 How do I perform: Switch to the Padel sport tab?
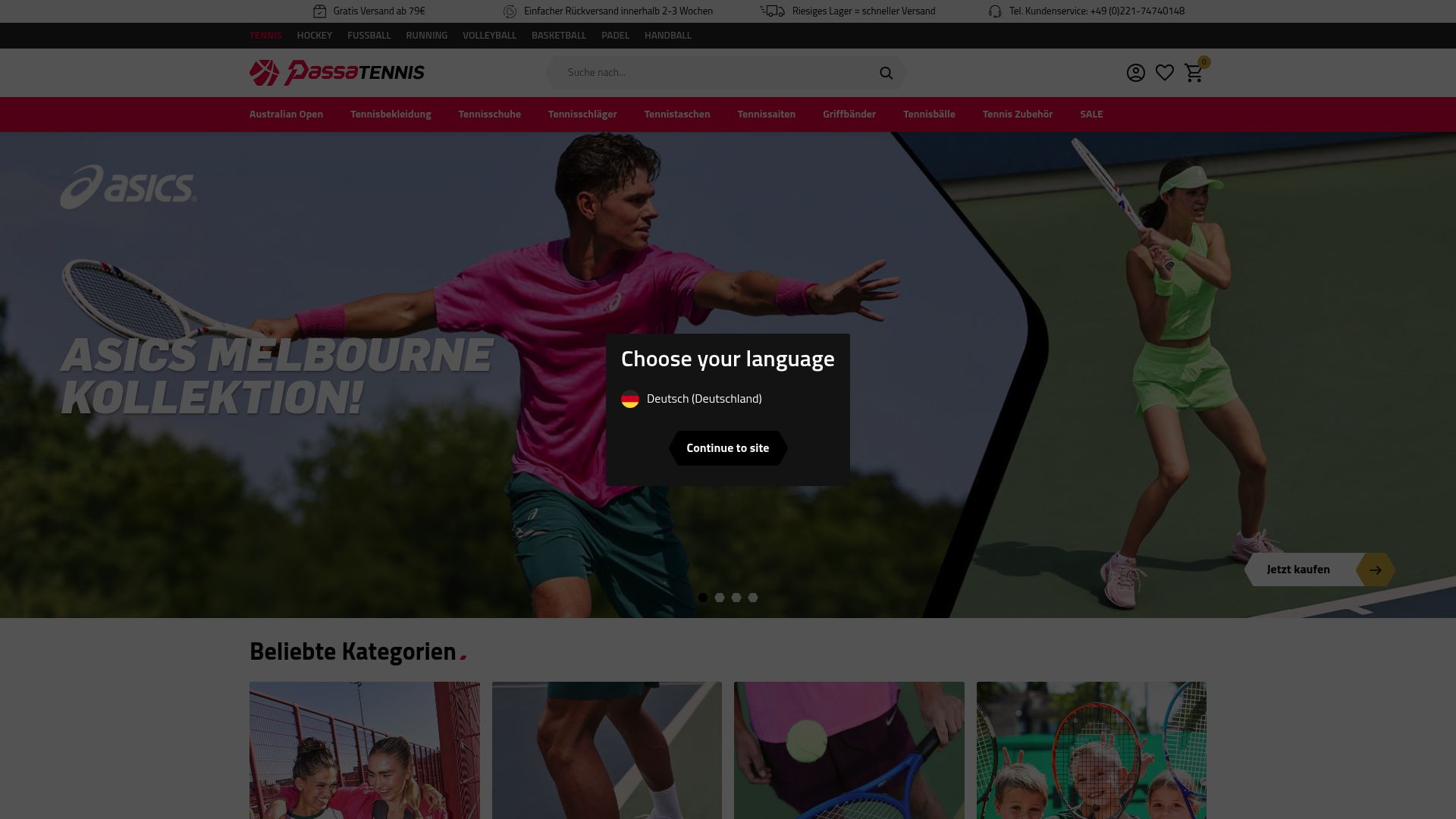click(x=615, y=36)
